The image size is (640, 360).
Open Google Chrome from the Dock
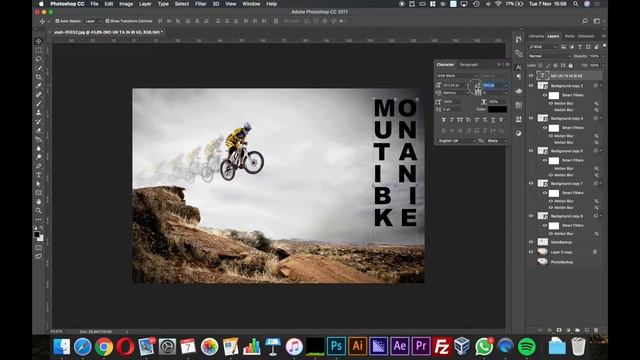[x=104, y=347]
